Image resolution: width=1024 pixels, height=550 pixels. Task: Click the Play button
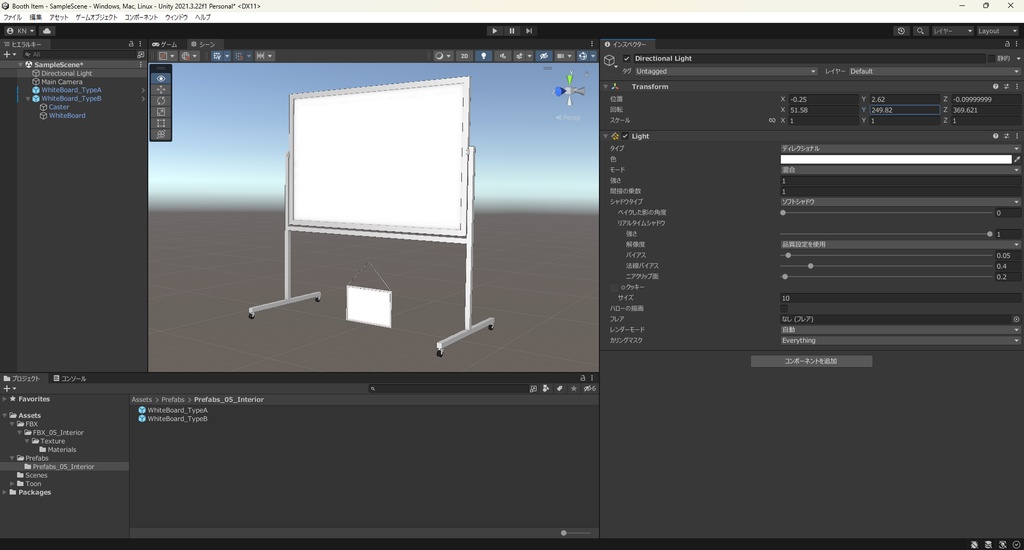tap(494, 31)
